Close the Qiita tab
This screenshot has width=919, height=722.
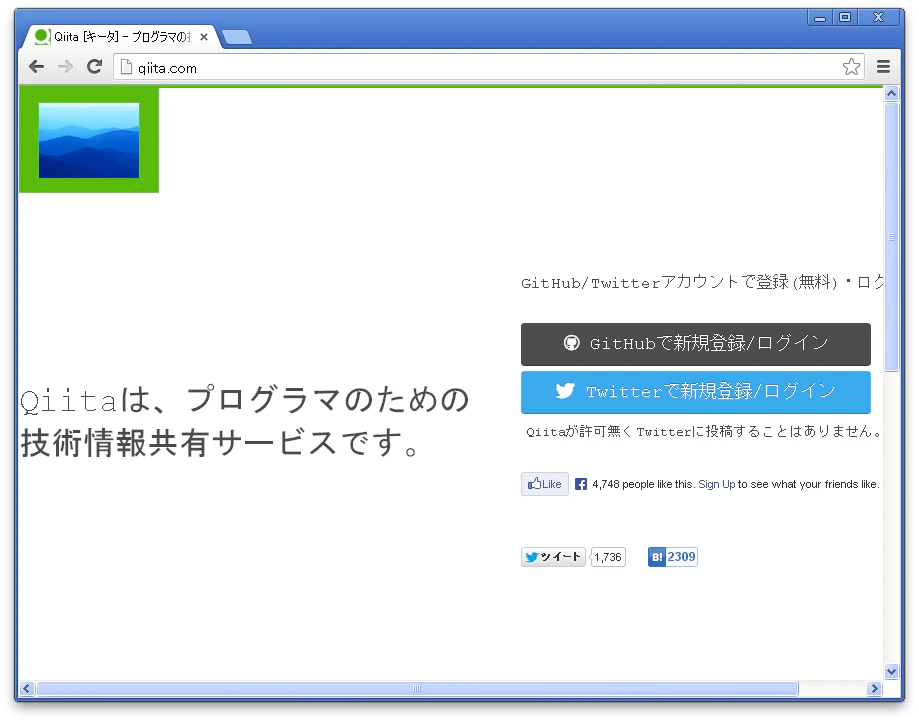point(203,37)
